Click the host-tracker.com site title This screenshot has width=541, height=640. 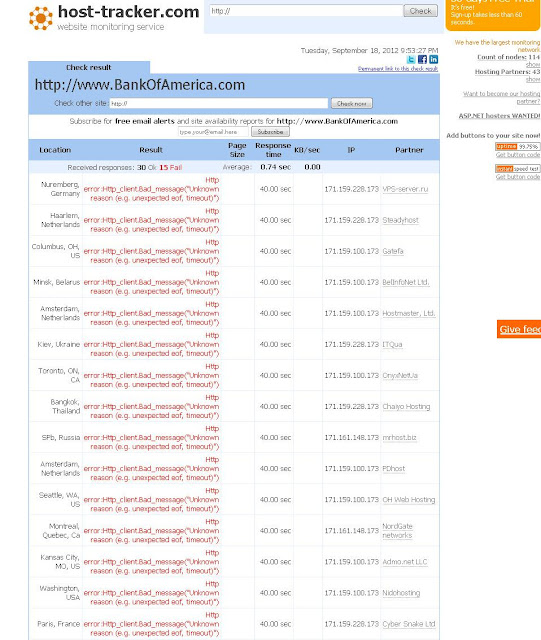(x=128, y=12)
